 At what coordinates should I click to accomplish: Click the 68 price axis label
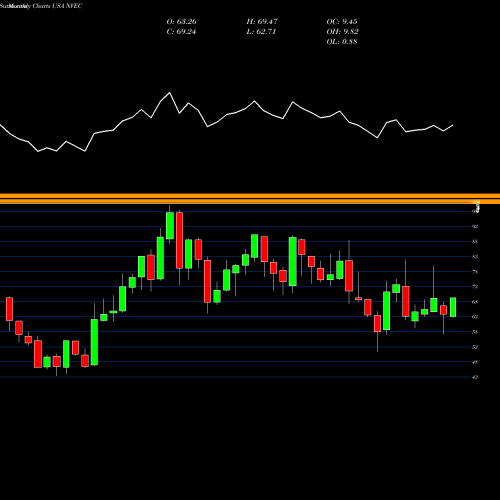475,302
